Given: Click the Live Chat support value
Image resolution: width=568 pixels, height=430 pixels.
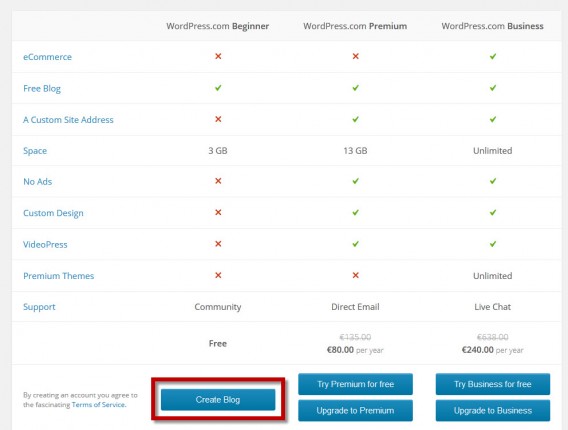Looking at the screenshot, I should [493, 307].
